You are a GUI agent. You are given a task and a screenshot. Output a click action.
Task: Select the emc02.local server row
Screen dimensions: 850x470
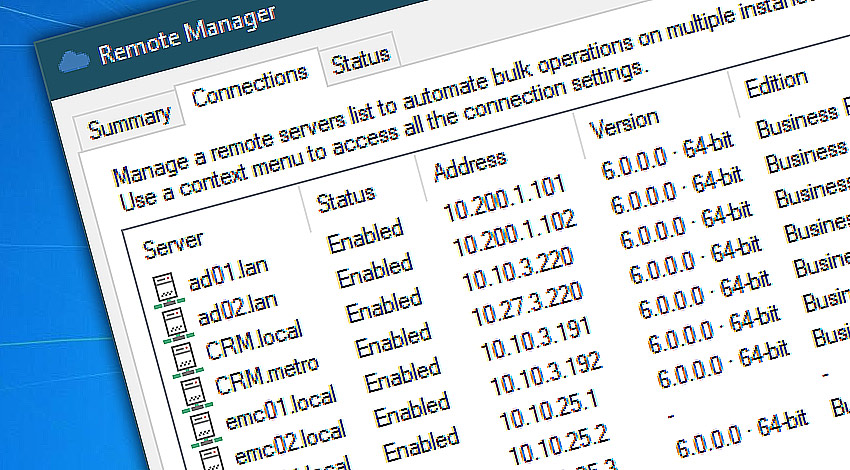pyautogui.click(x=289, y=443)
